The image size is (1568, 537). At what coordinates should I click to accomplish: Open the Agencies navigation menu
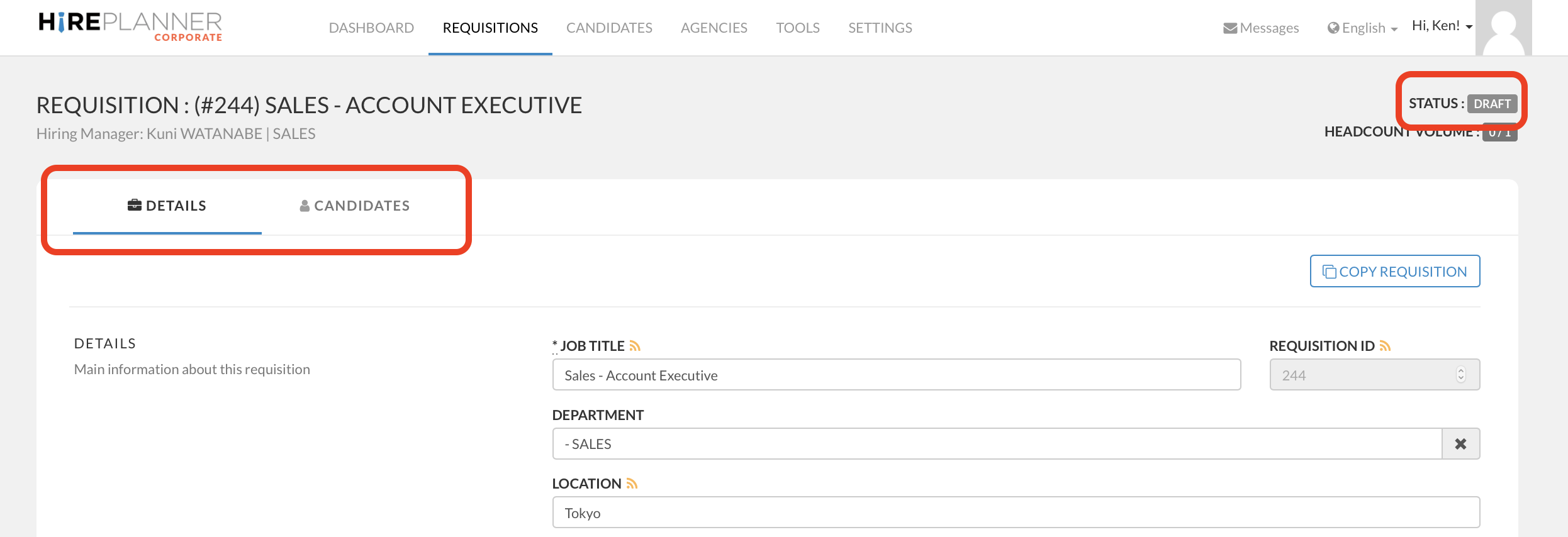[714, 28]
